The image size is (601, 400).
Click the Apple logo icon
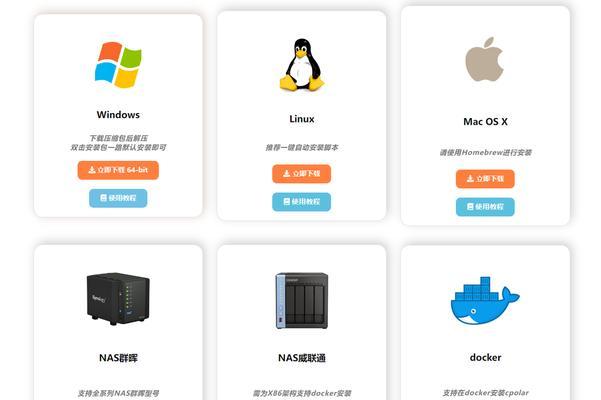coord(484,59)
